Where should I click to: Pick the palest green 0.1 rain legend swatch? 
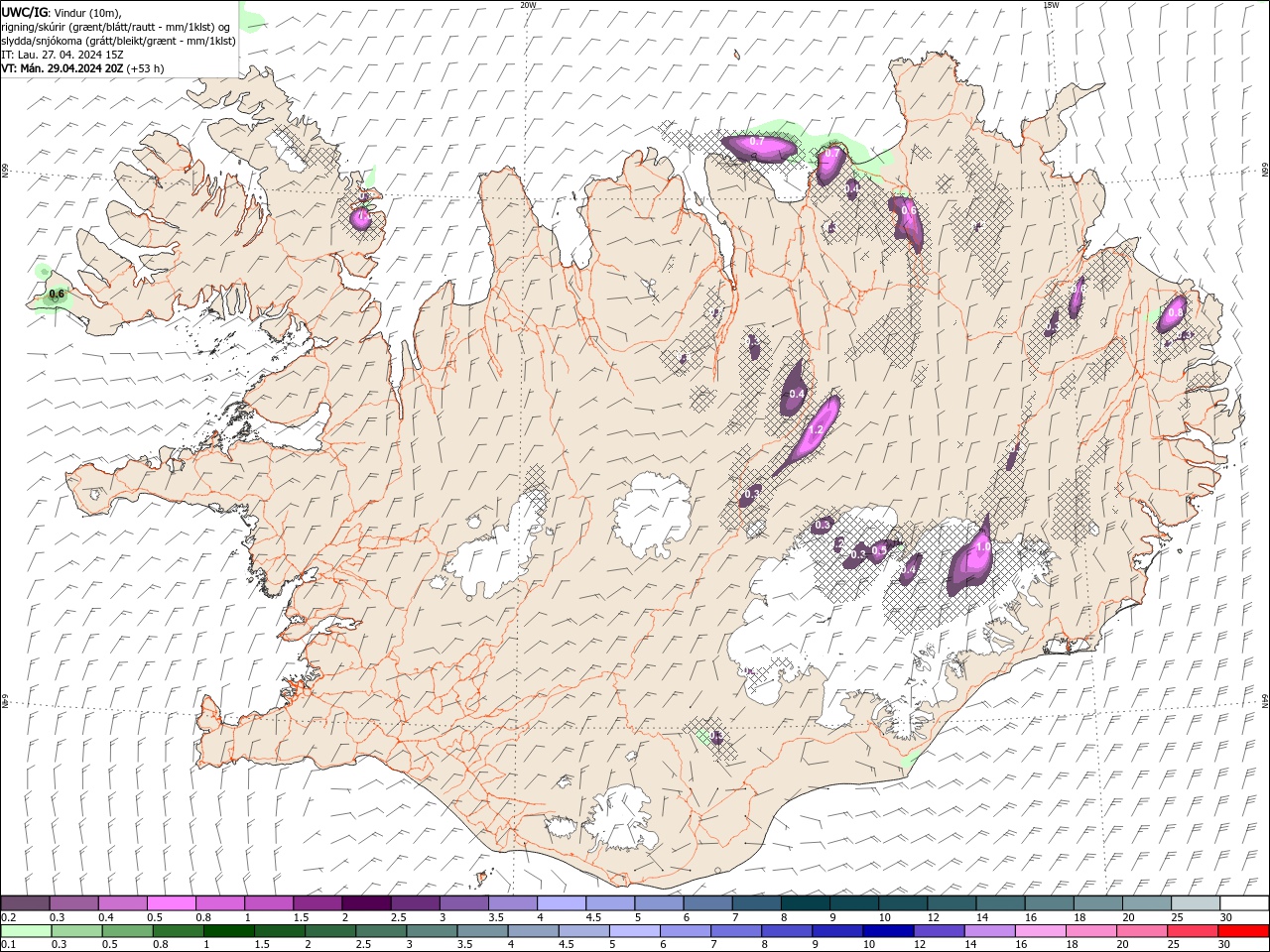point(26,931)
